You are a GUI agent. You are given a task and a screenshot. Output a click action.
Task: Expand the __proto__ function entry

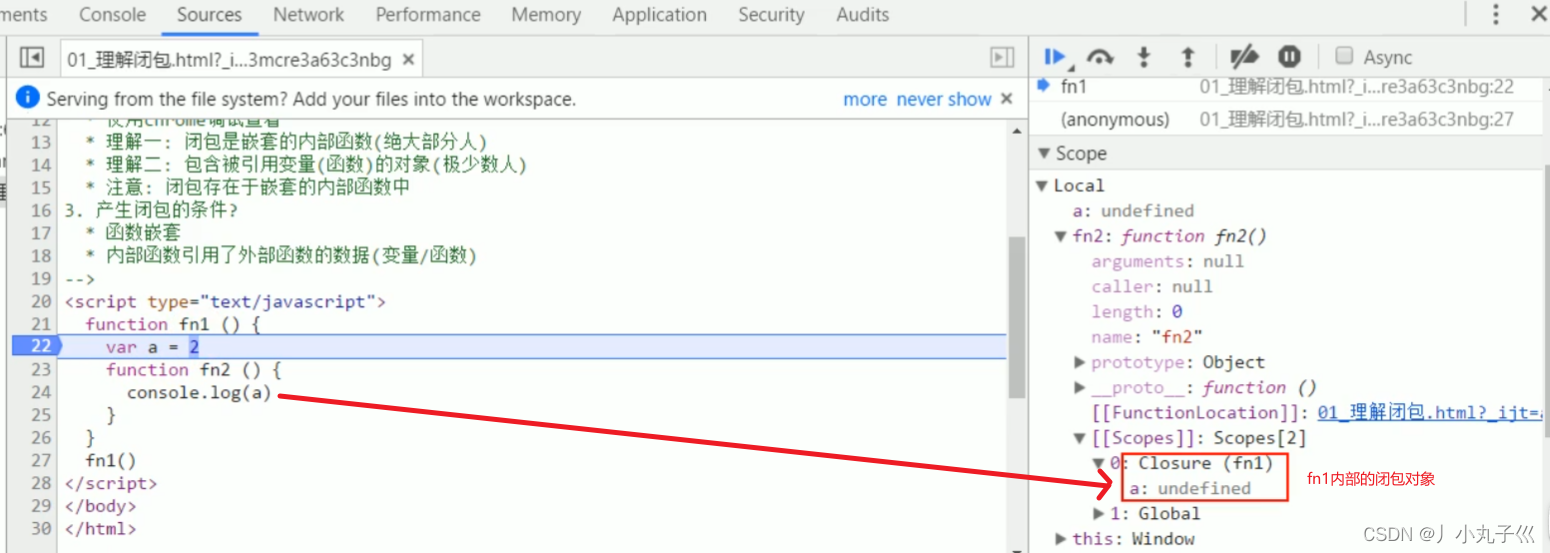click(x=1080, y=387)
